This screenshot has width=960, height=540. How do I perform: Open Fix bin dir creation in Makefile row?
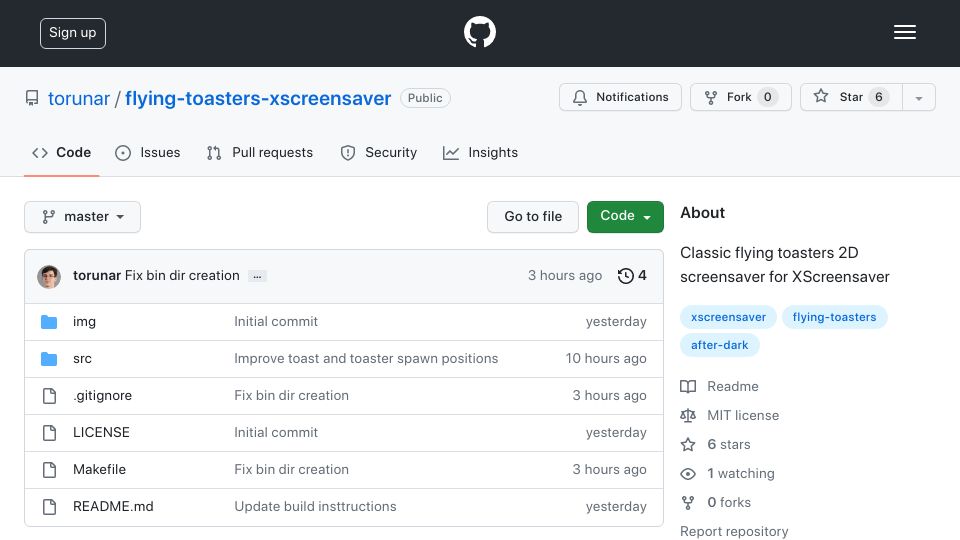291,470
